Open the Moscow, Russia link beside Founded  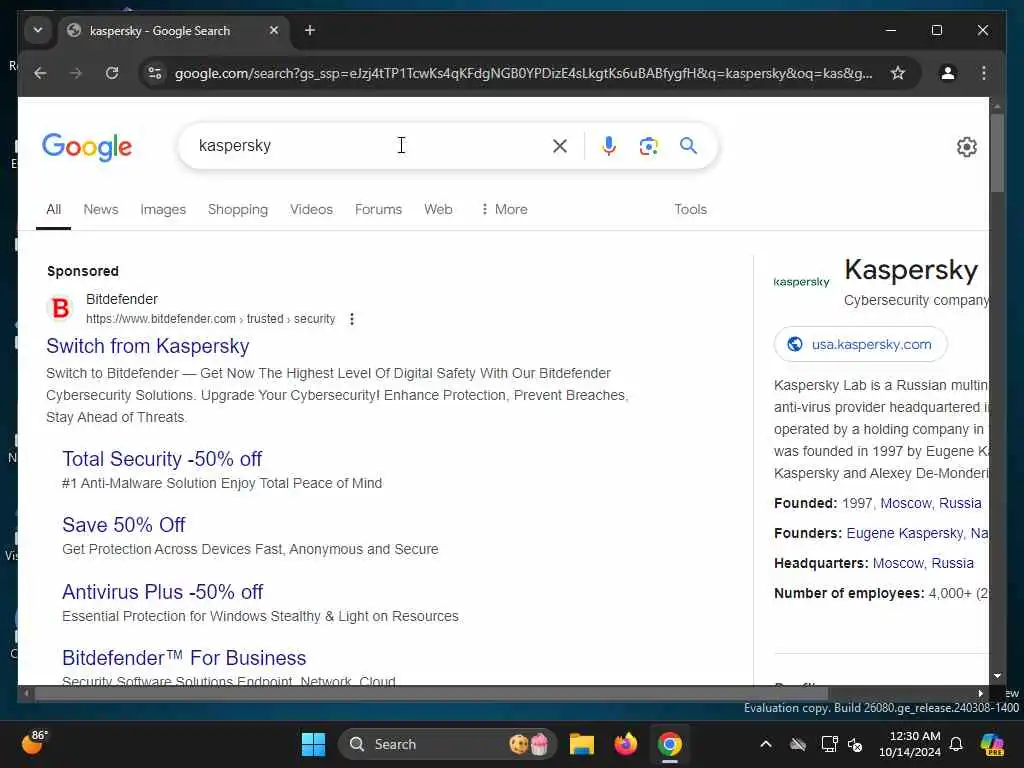931,504
